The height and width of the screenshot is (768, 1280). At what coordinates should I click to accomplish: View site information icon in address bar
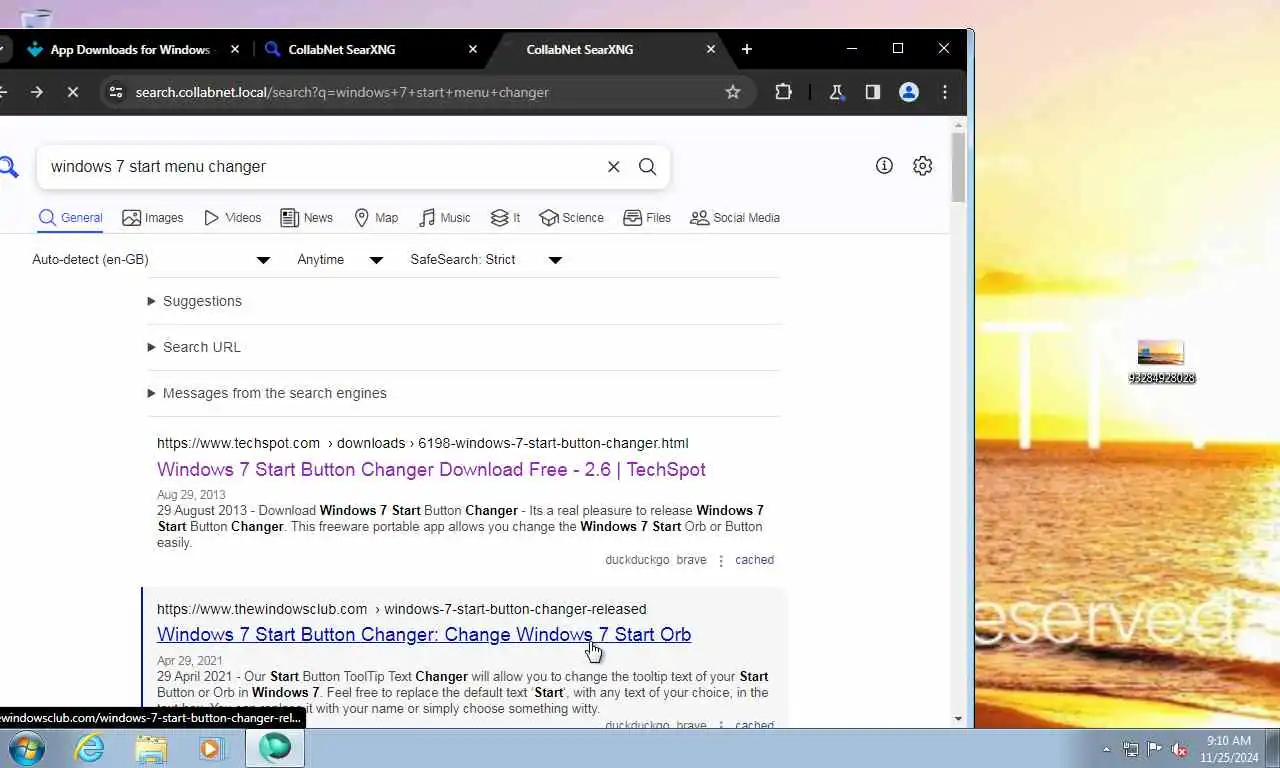point(116,92)
